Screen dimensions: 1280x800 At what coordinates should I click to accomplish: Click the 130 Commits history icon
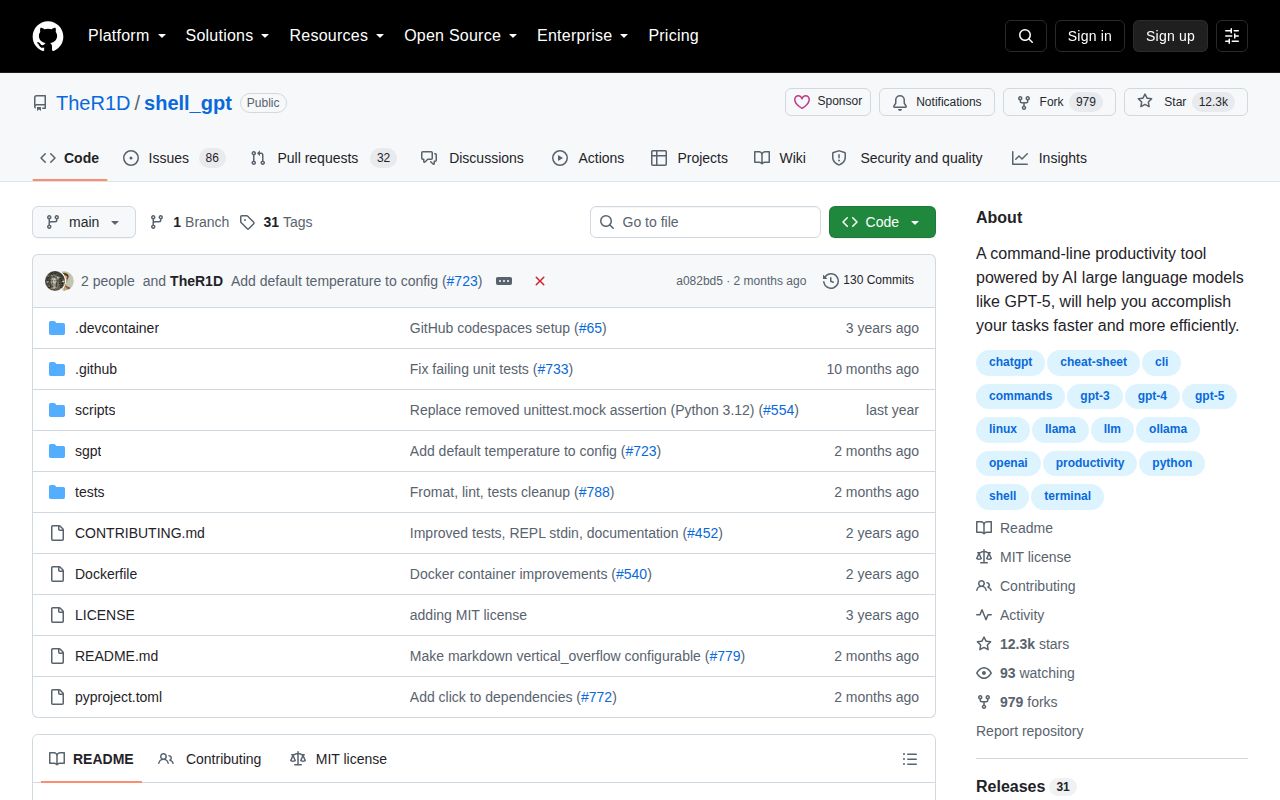[830, 280]
